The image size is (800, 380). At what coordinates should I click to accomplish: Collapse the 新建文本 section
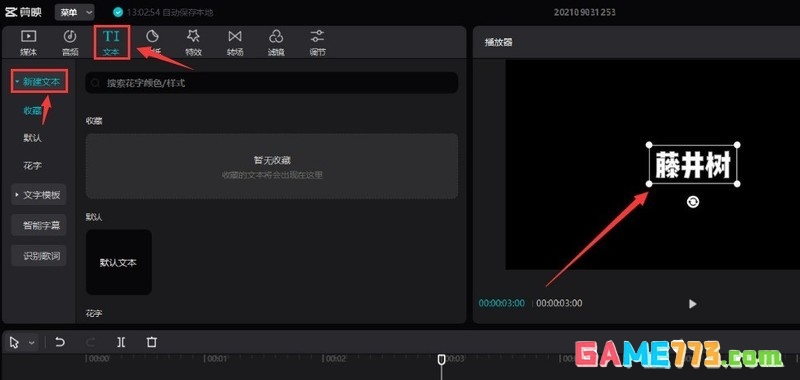39,82
